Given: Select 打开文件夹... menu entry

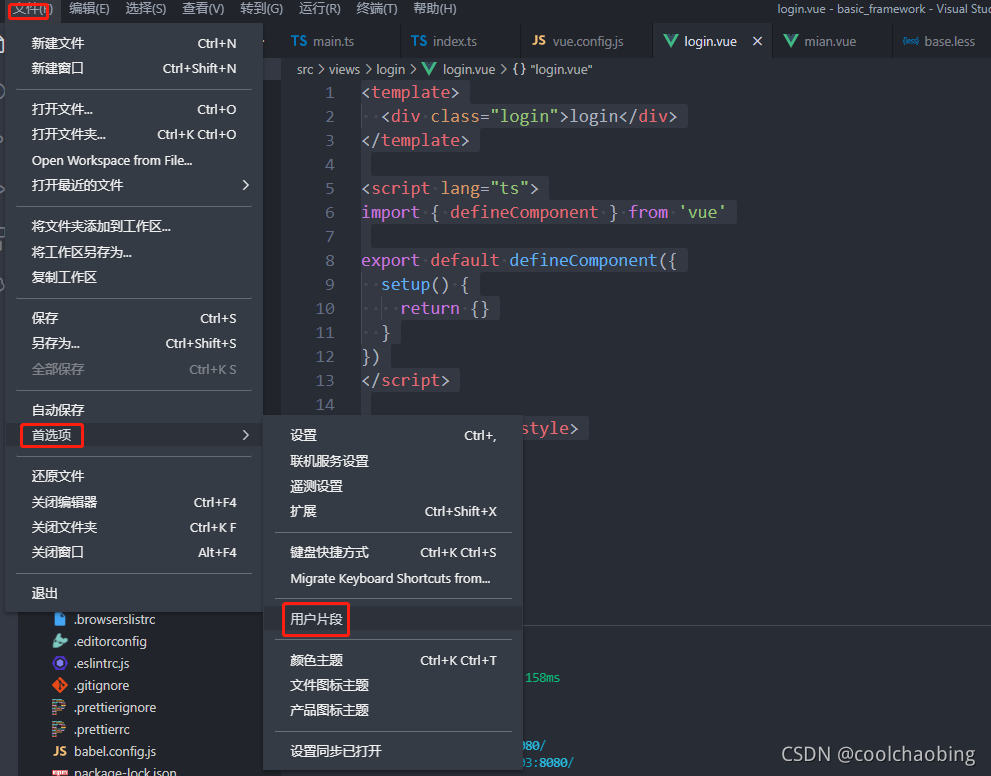Looking at the screenshot, I should coord(134,135).
